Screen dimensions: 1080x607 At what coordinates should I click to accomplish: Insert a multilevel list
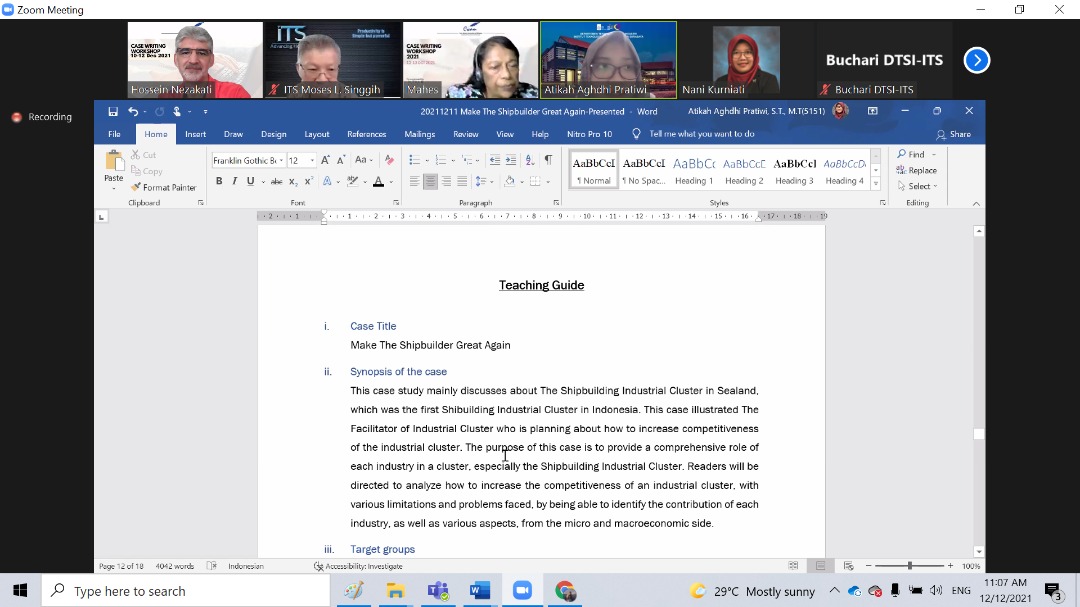[468, 160]
